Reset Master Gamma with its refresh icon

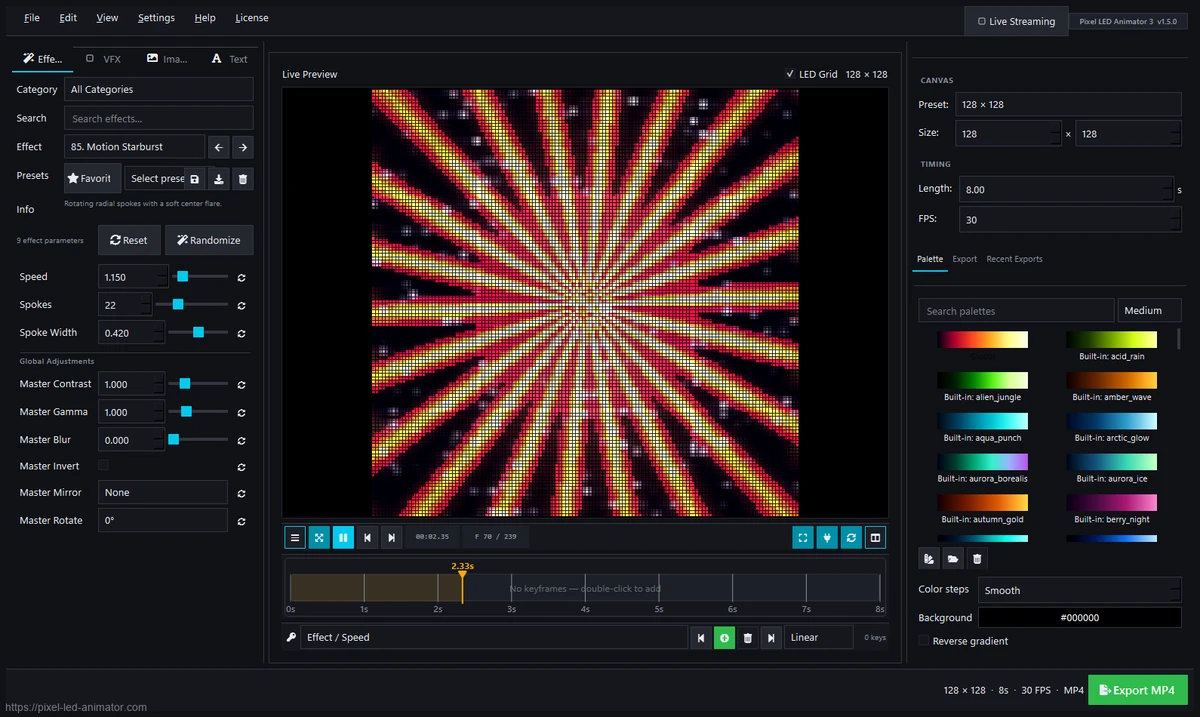[242, 412]
